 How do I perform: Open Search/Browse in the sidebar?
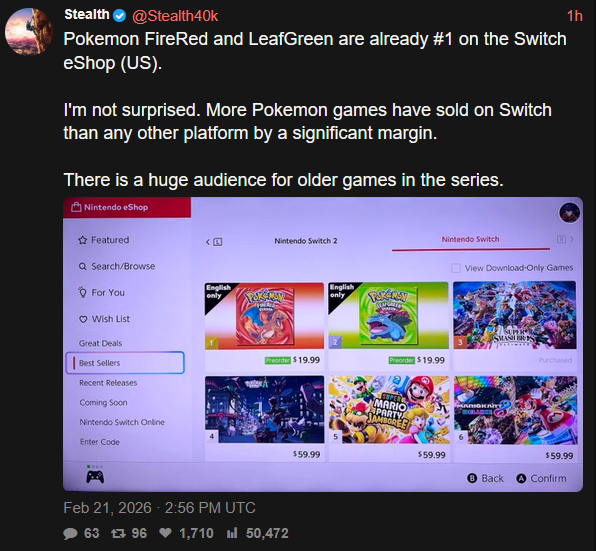coord(117,266)
